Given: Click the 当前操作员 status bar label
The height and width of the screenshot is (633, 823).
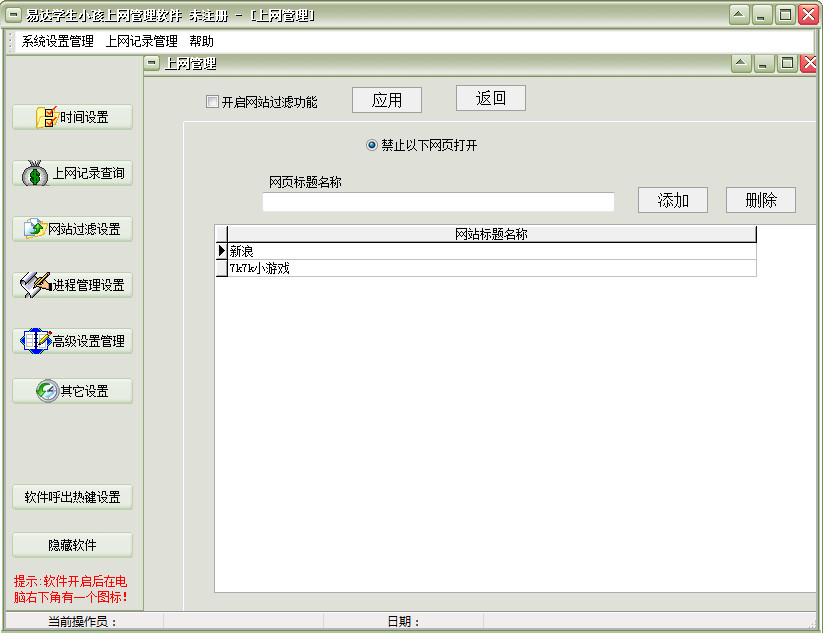Looking at the screenshot, I should [83, 622].
